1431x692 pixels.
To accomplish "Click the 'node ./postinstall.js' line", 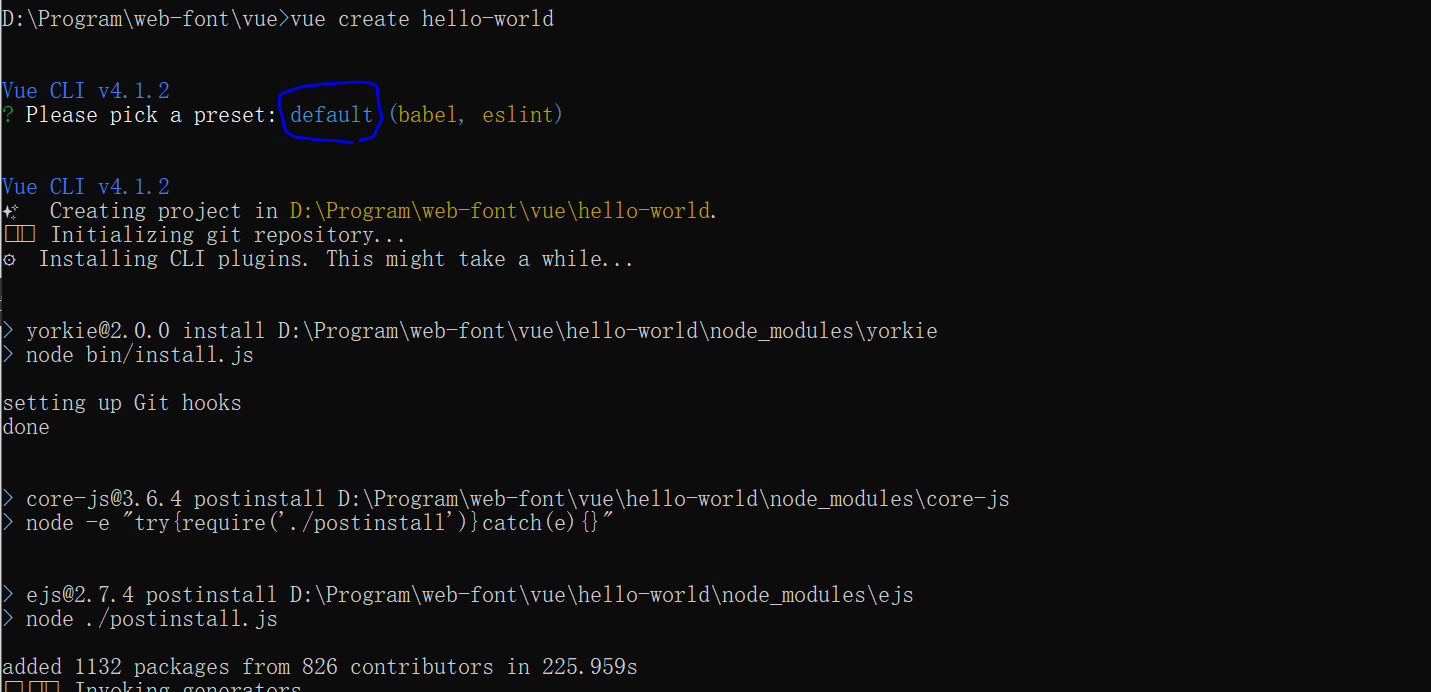I will [x=140, y=619].
